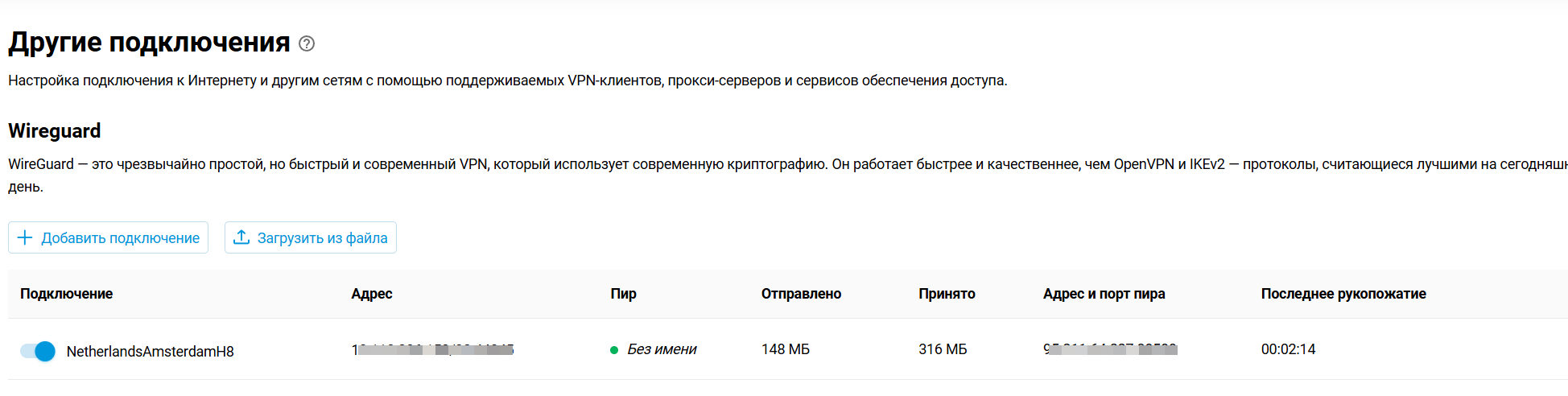Click the blurred connection address cell

(432, 349)
